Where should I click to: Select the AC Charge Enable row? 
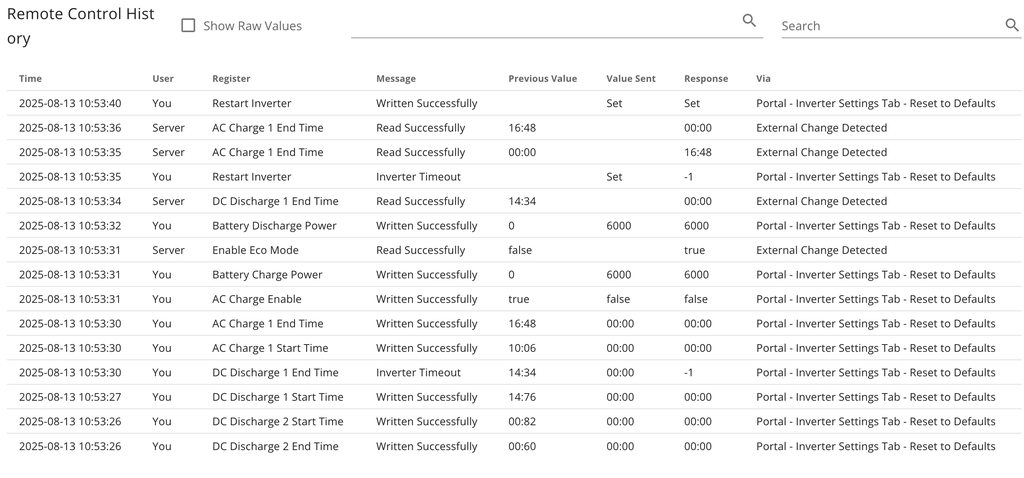pyautogui.click(x=256, y=299)
